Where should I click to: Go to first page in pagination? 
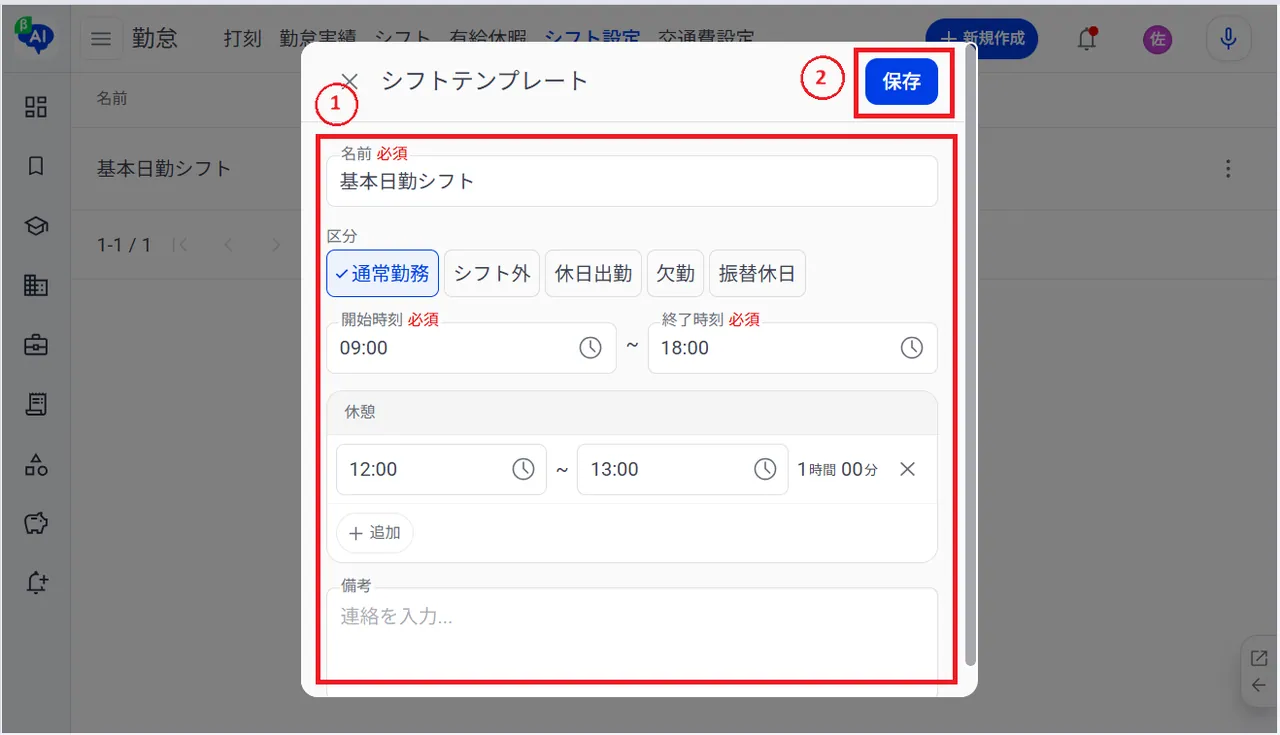[181, 245]
